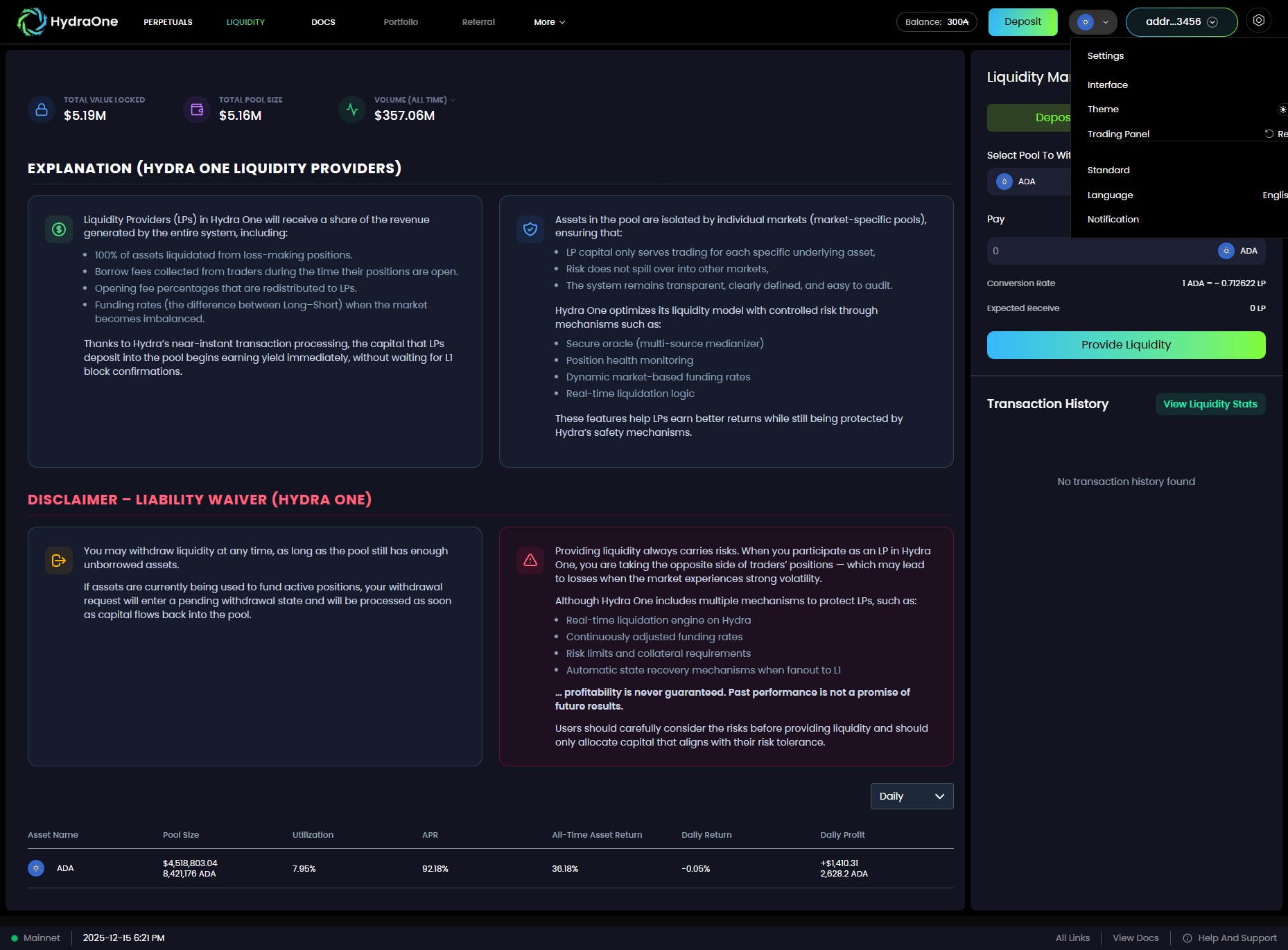Click the 36.18% all-time return value

pyautogui.click(x=565, y=869)
